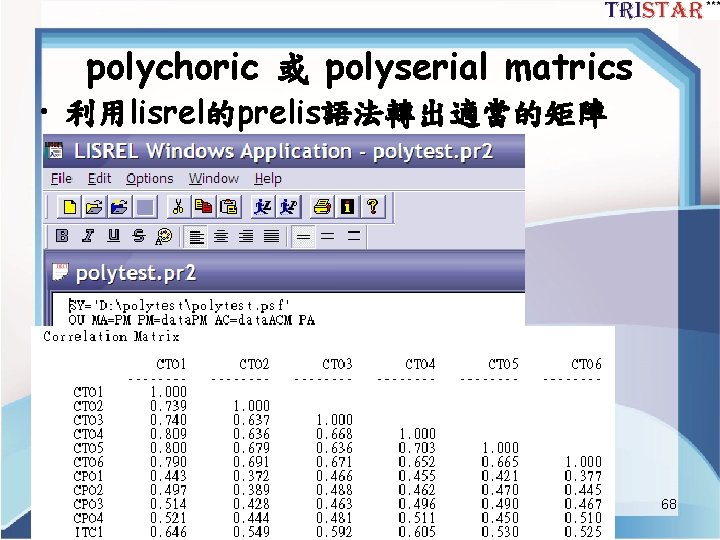Open the File menu
The width and height of the screenshot is (720, 540).
pos(62,178)
